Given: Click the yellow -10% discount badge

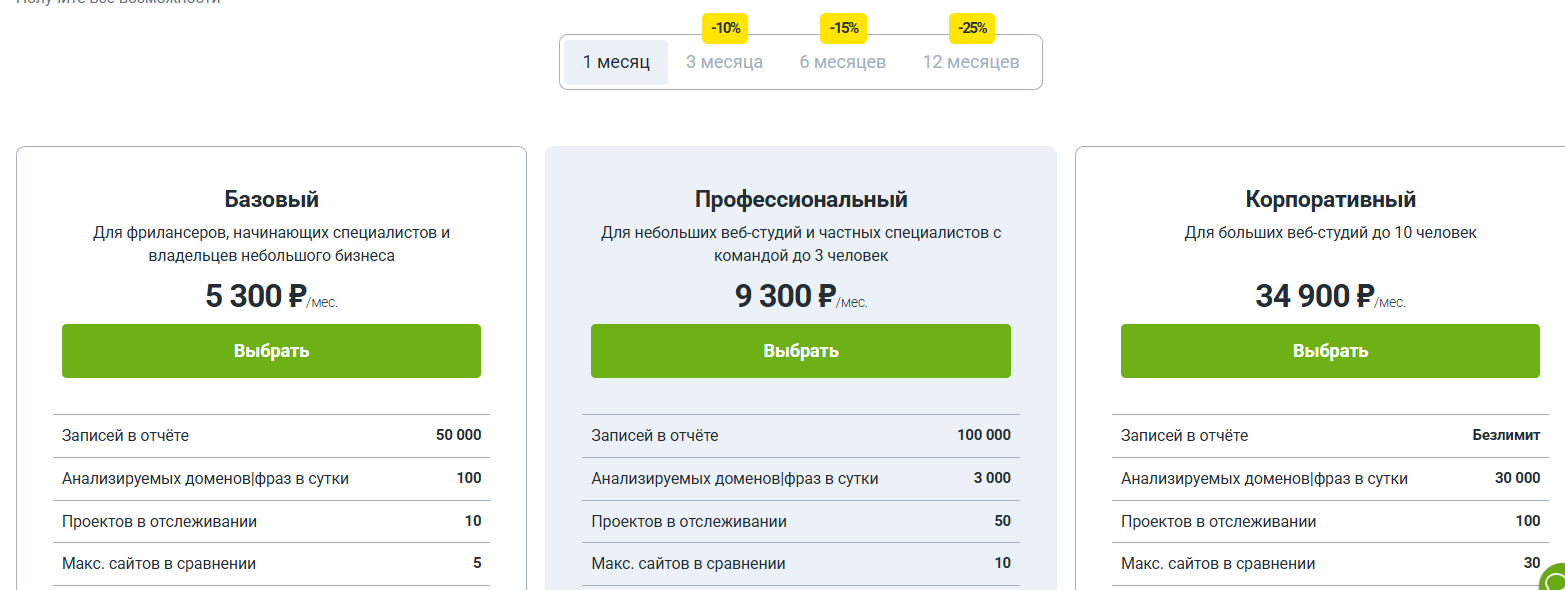Looking at the screenshot, I should pos(726,28).
